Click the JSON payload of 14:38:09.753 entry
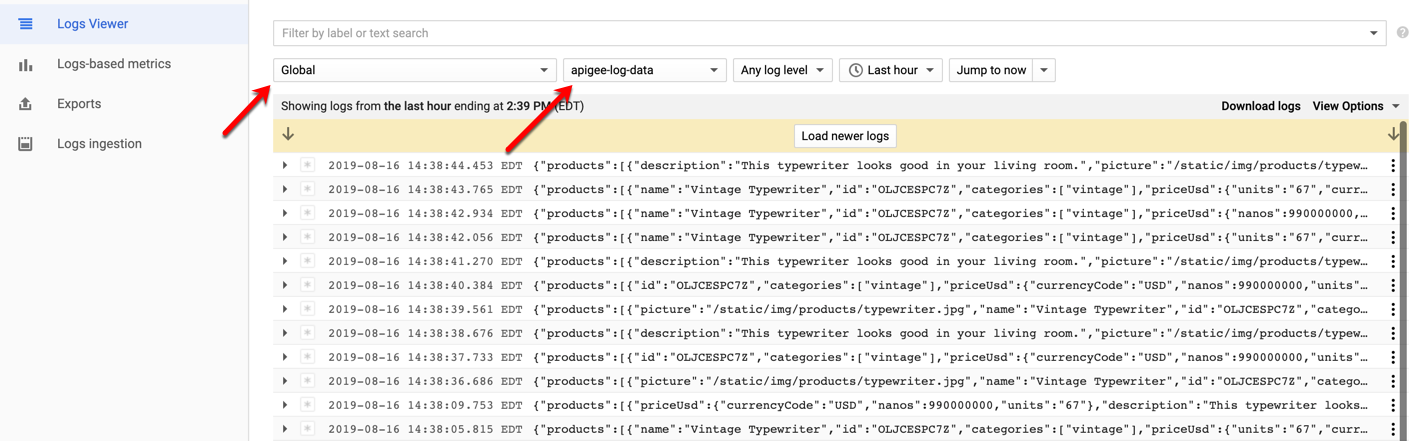This screenshot has height=441, width=1419. tap(951, 405)
